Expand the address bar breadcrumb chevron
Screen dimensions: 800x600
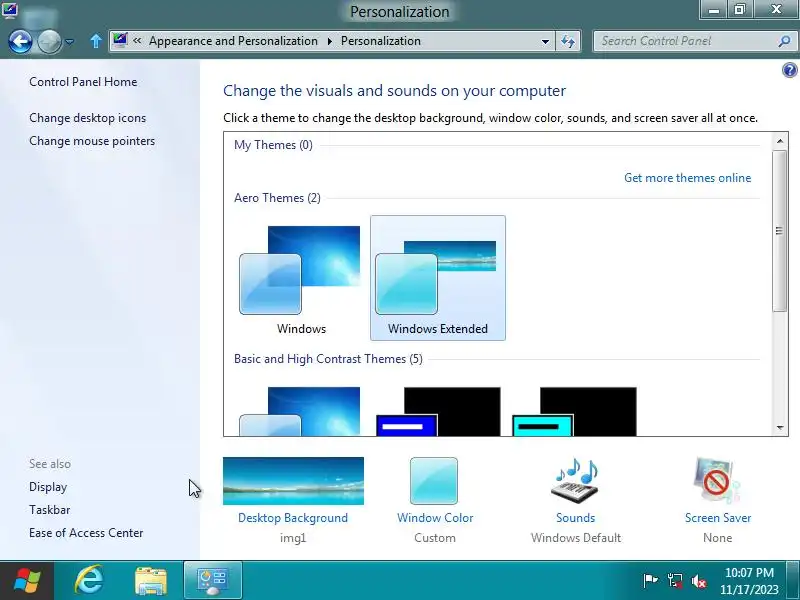[137, 40]
